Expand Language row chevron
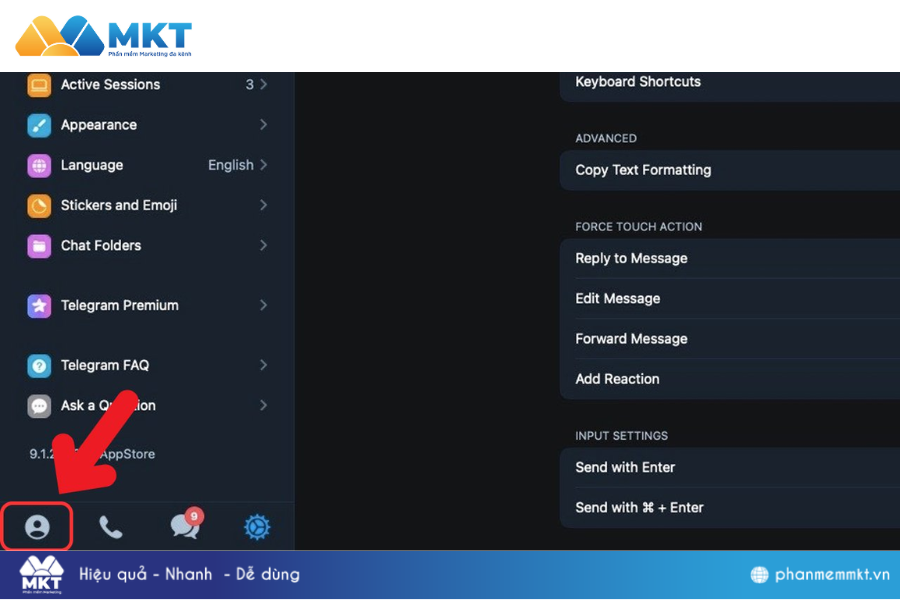Viewport: 900px width, 600px height. (263, 165)
